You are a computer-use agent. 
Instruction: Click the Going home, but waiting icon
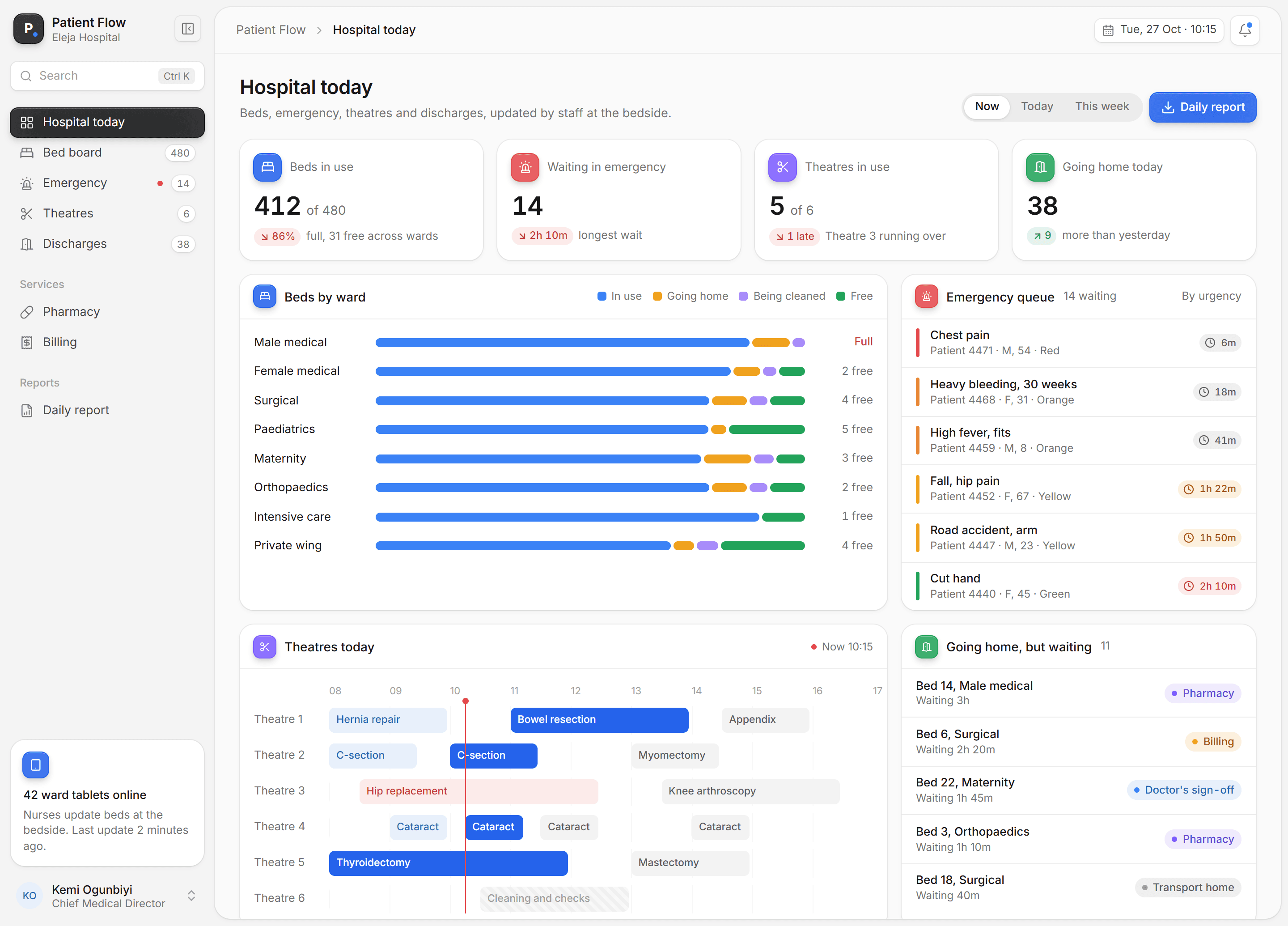click(x=926, y=646)
